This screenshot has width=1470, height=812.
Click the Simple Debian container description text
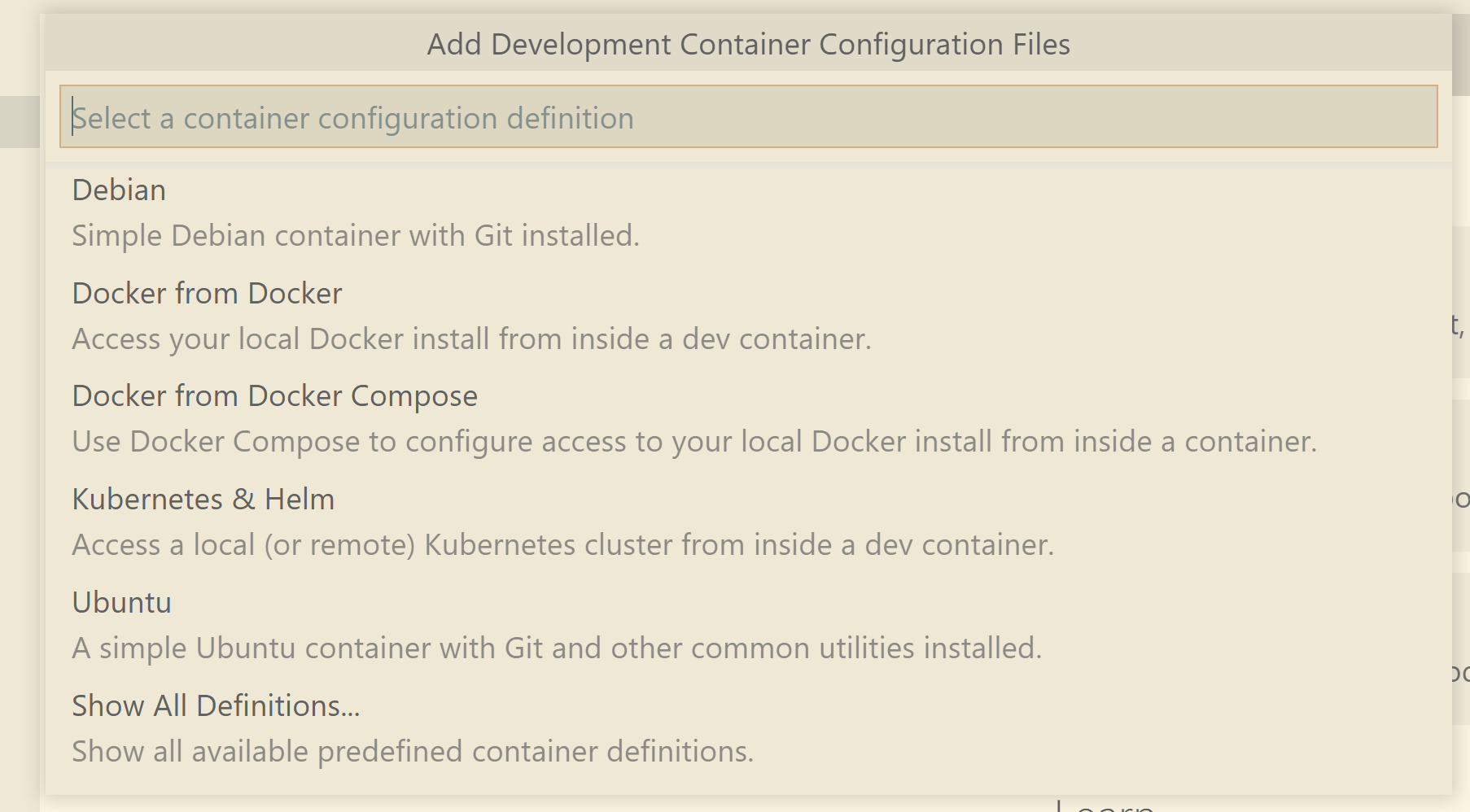356,236
